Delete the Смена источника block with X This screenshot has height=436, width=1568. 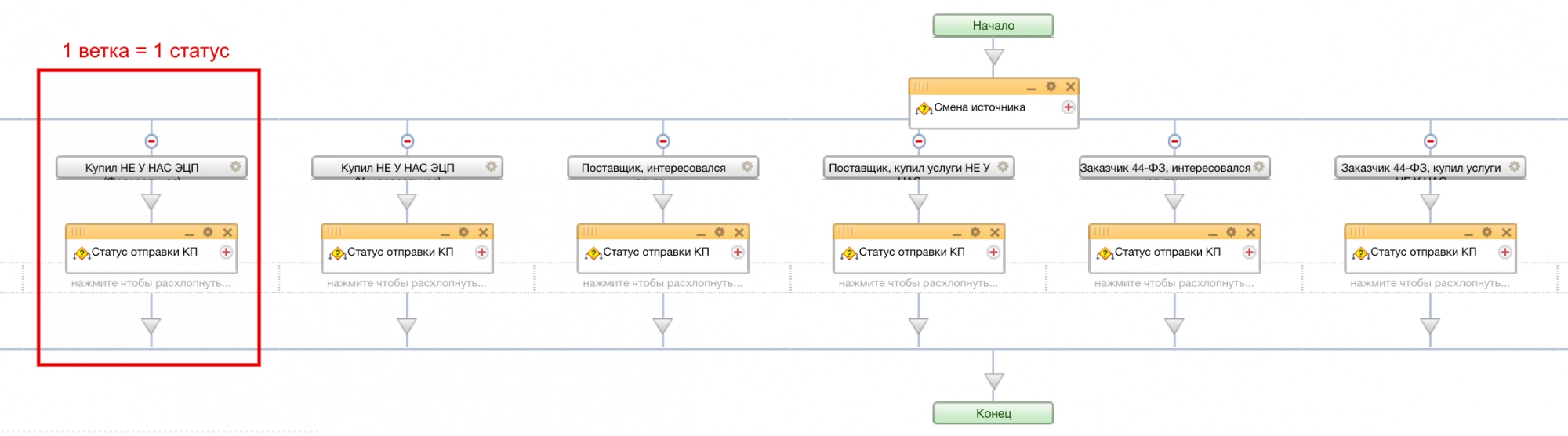click(x=1070, y=86)
